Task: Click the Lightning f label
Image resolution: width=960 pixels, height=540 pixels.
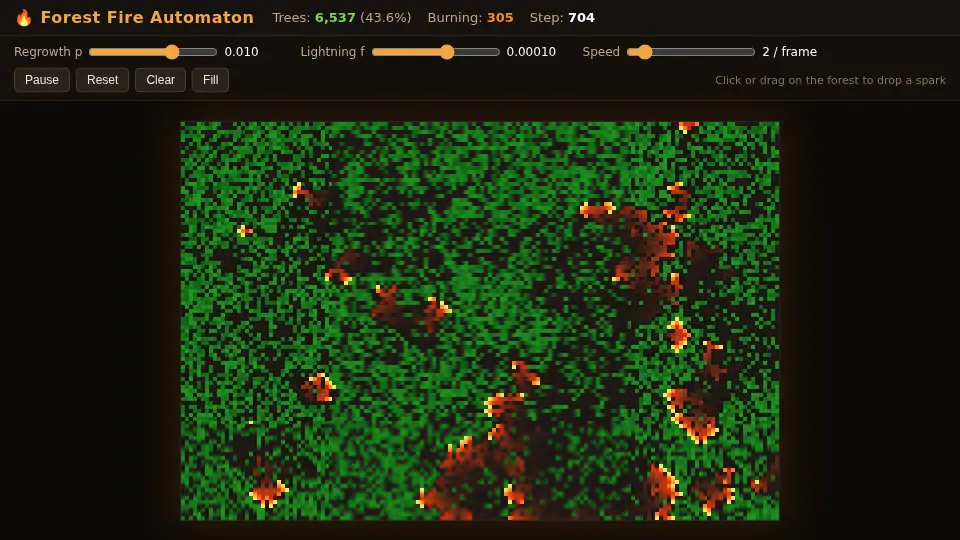Action: (332, 52)
